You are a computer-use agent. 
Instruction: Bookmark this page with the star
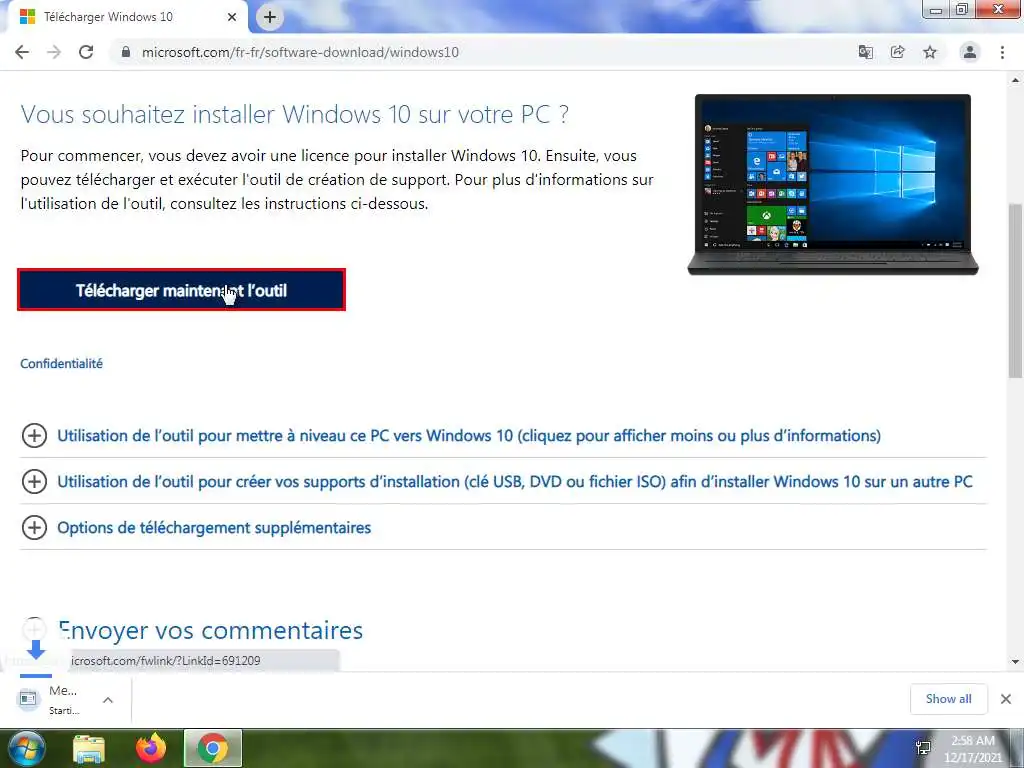(x=930, y=52)
